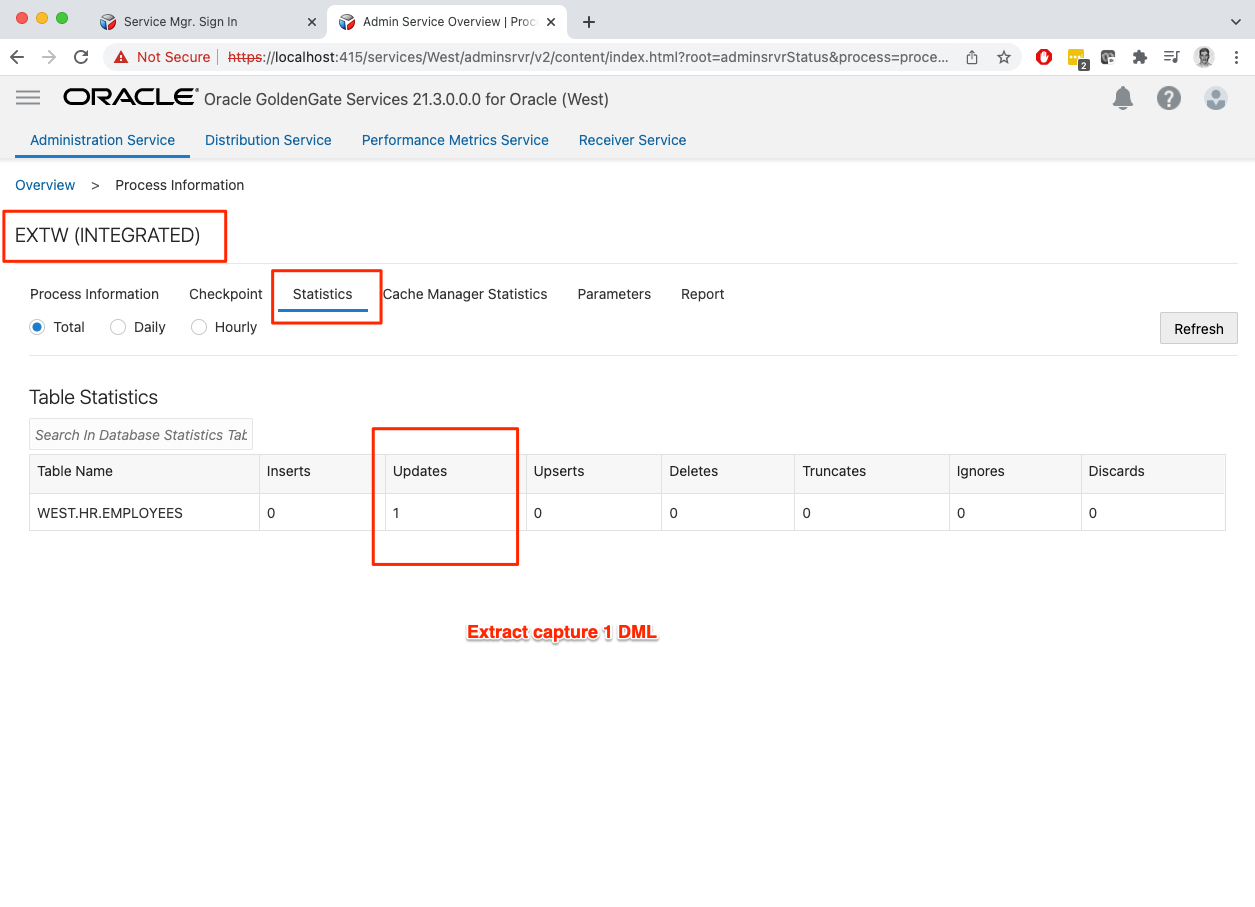This screenshot has width=1255, height=907.
Task: Open the Distribution Service tab
Action: [x=268, y=140]
